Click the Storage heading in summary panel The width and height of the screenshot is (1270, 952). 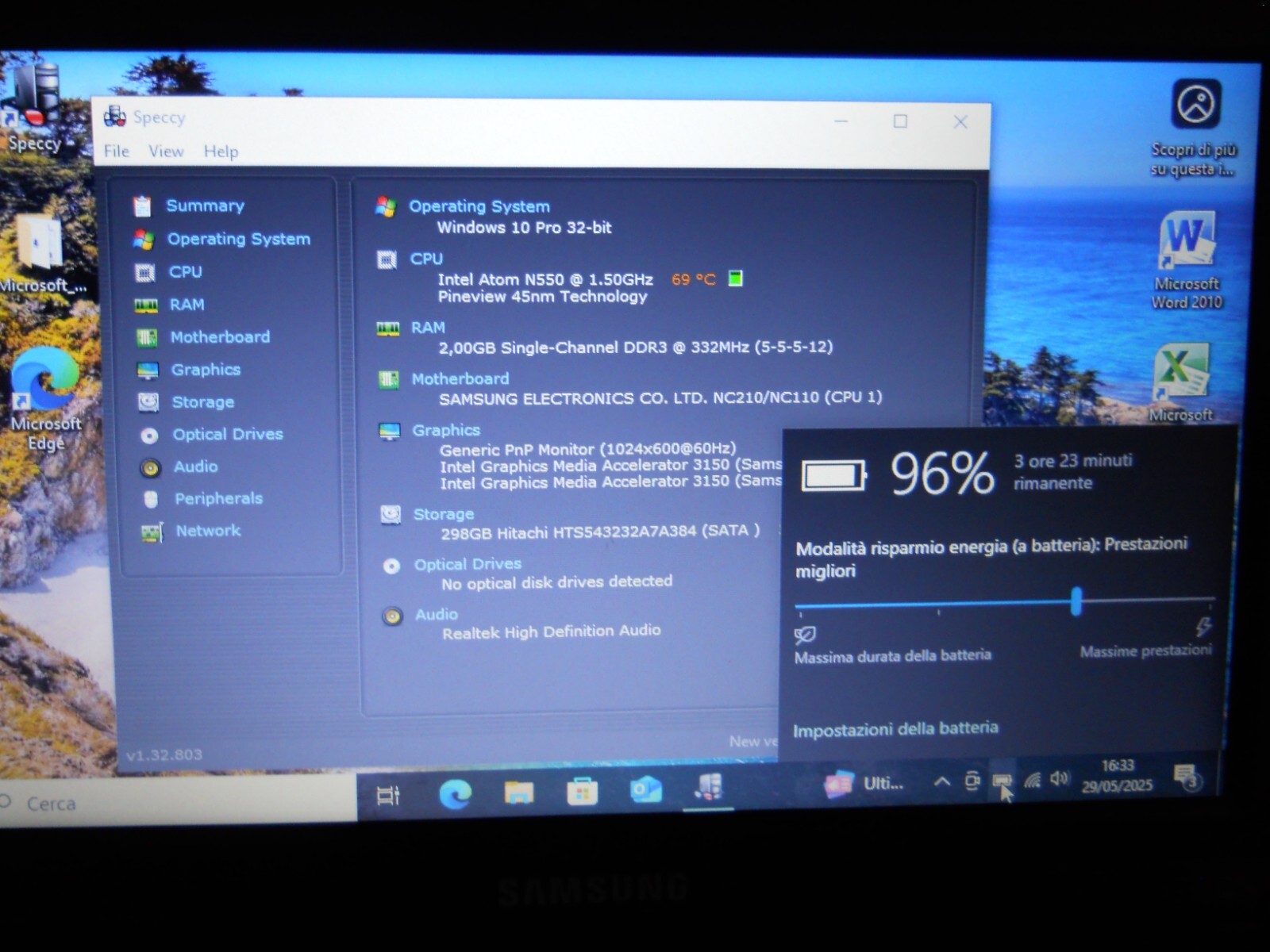tap(444, 514)
